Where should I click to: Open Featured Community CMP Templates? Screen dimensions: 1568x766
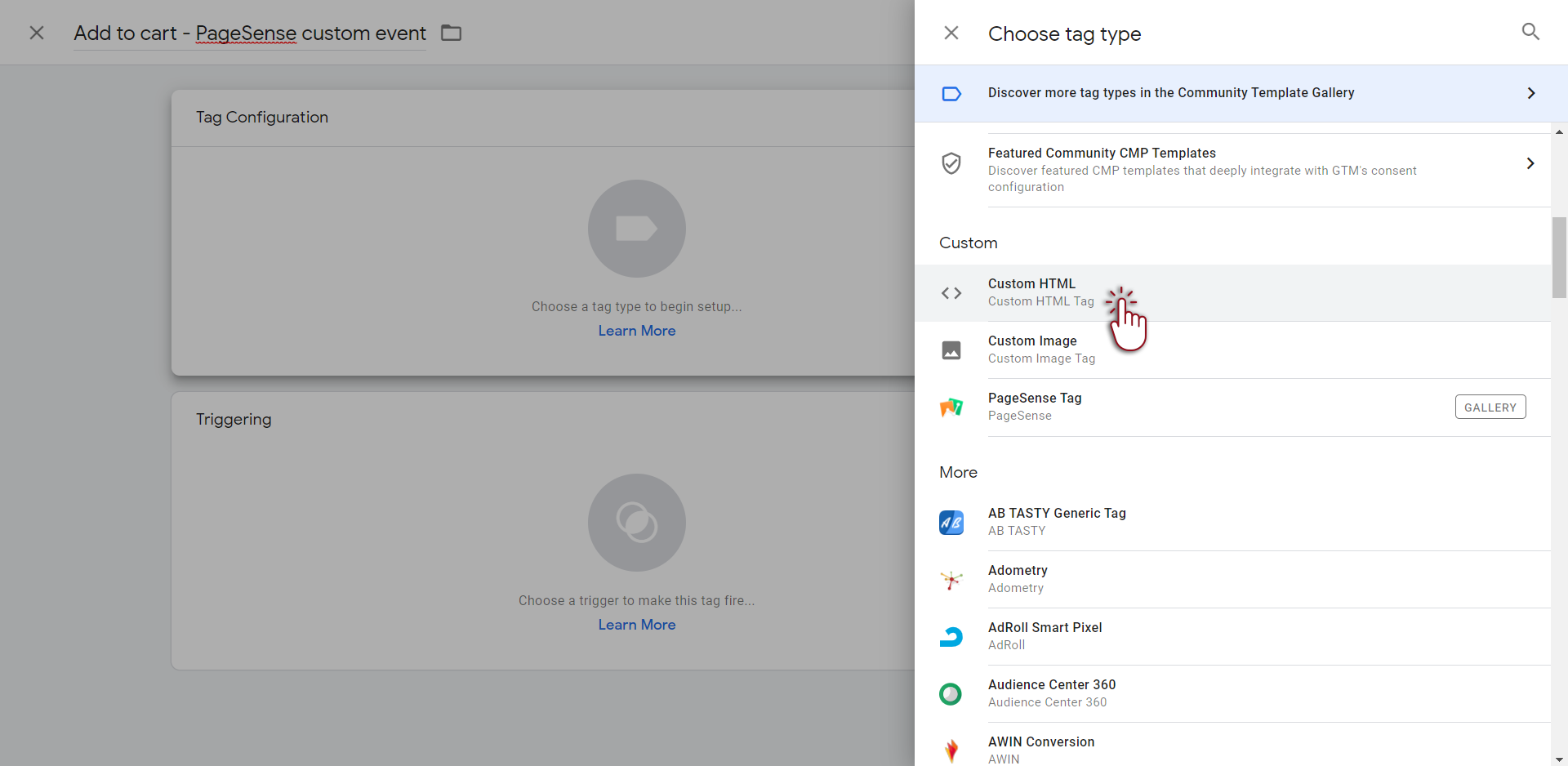click(1232, 170)
